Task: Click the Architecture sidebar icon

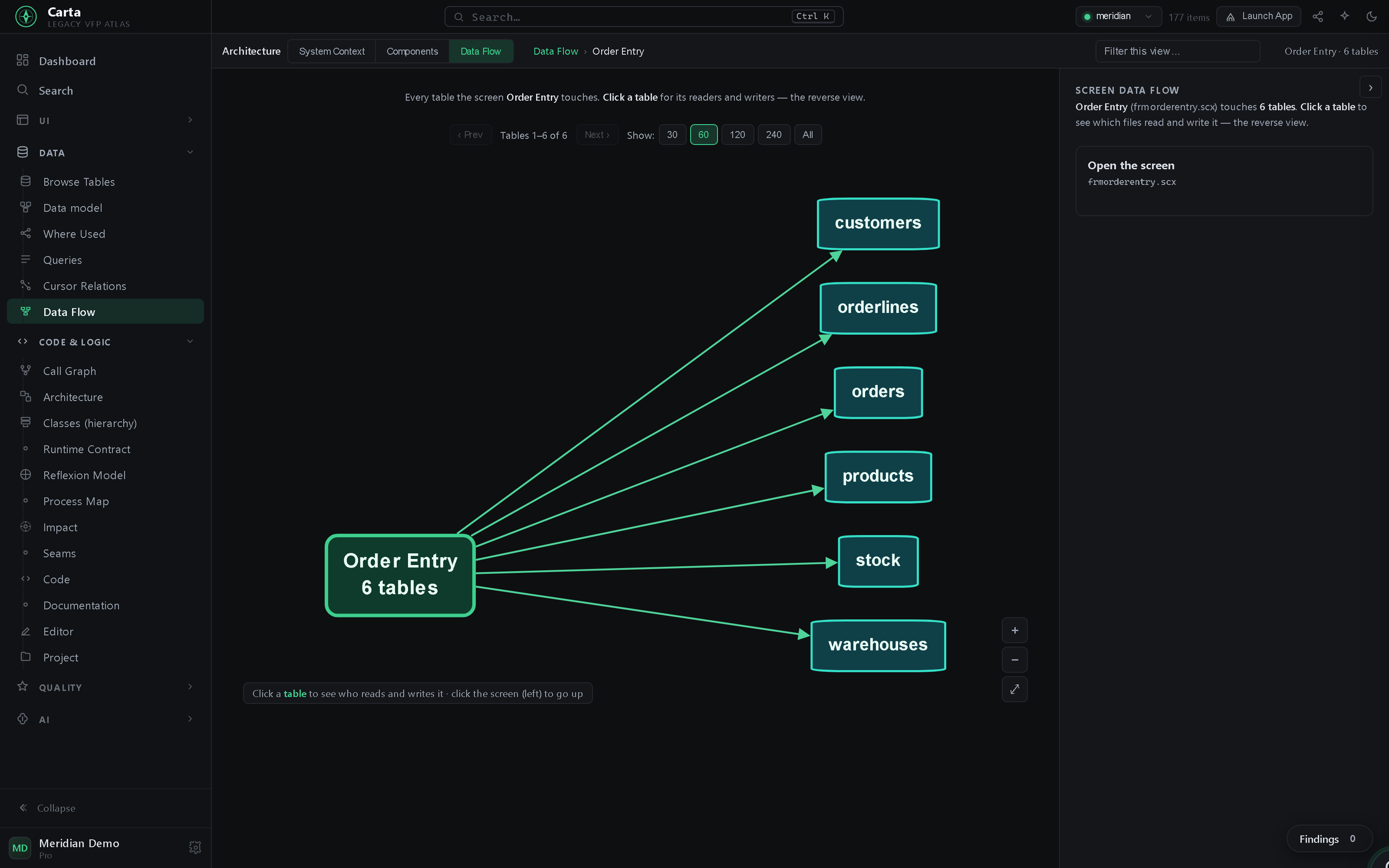Action: tap(25, 397)
